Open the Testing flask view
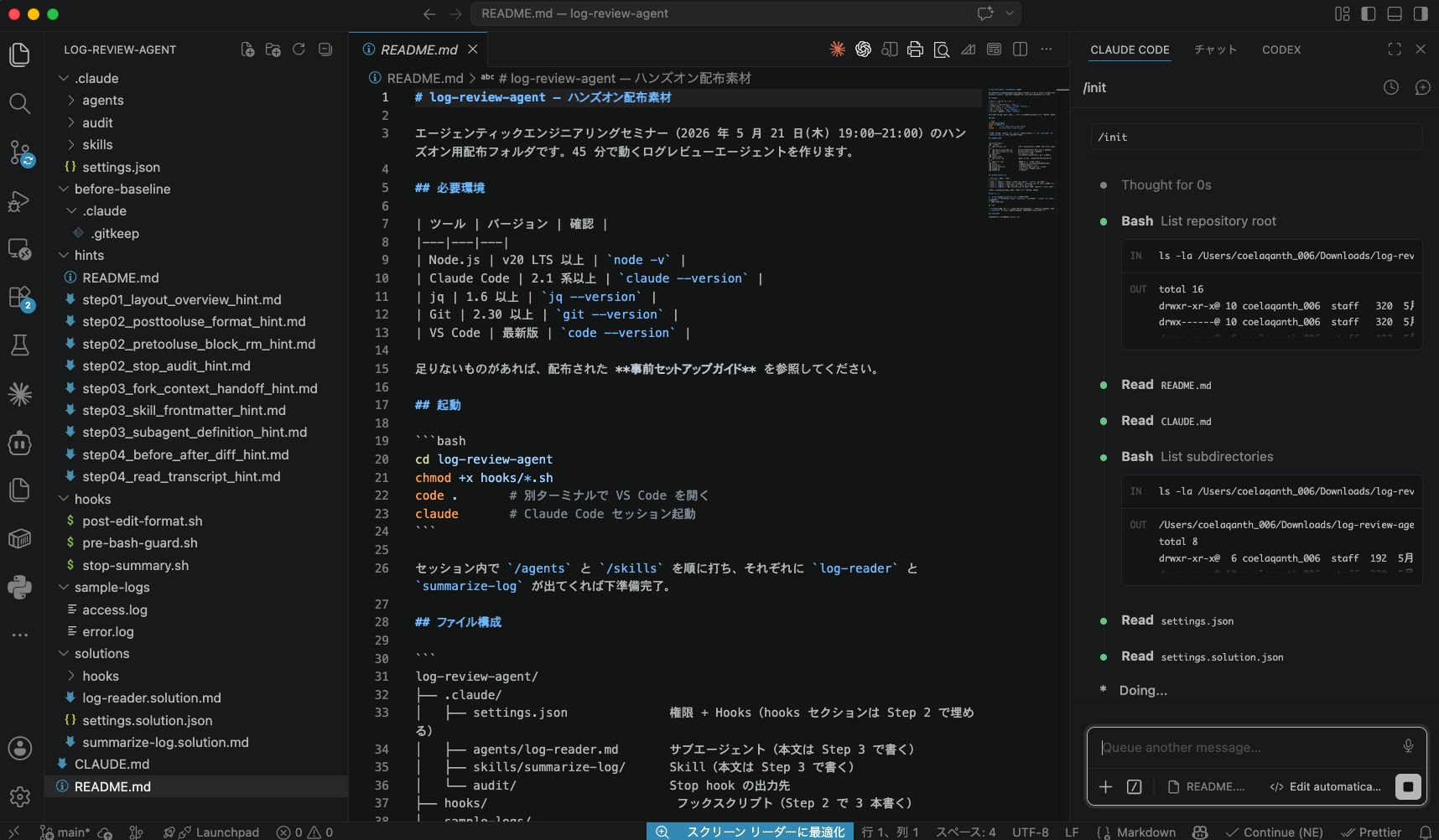 pyautogui.click(x=19, y=345)
